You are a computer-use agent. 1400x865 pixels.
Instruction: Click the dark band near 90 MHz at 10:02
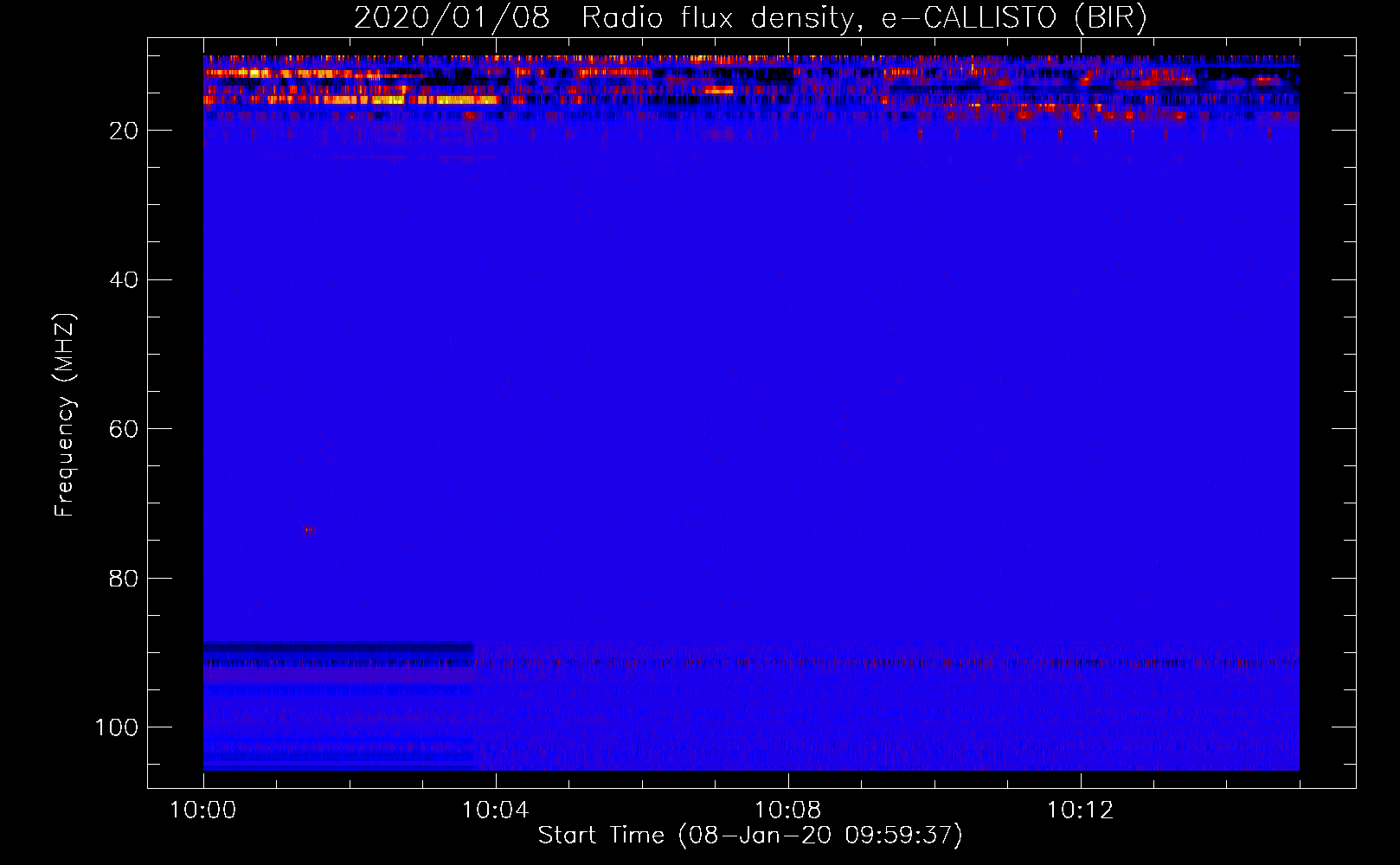tap(338, 647)
